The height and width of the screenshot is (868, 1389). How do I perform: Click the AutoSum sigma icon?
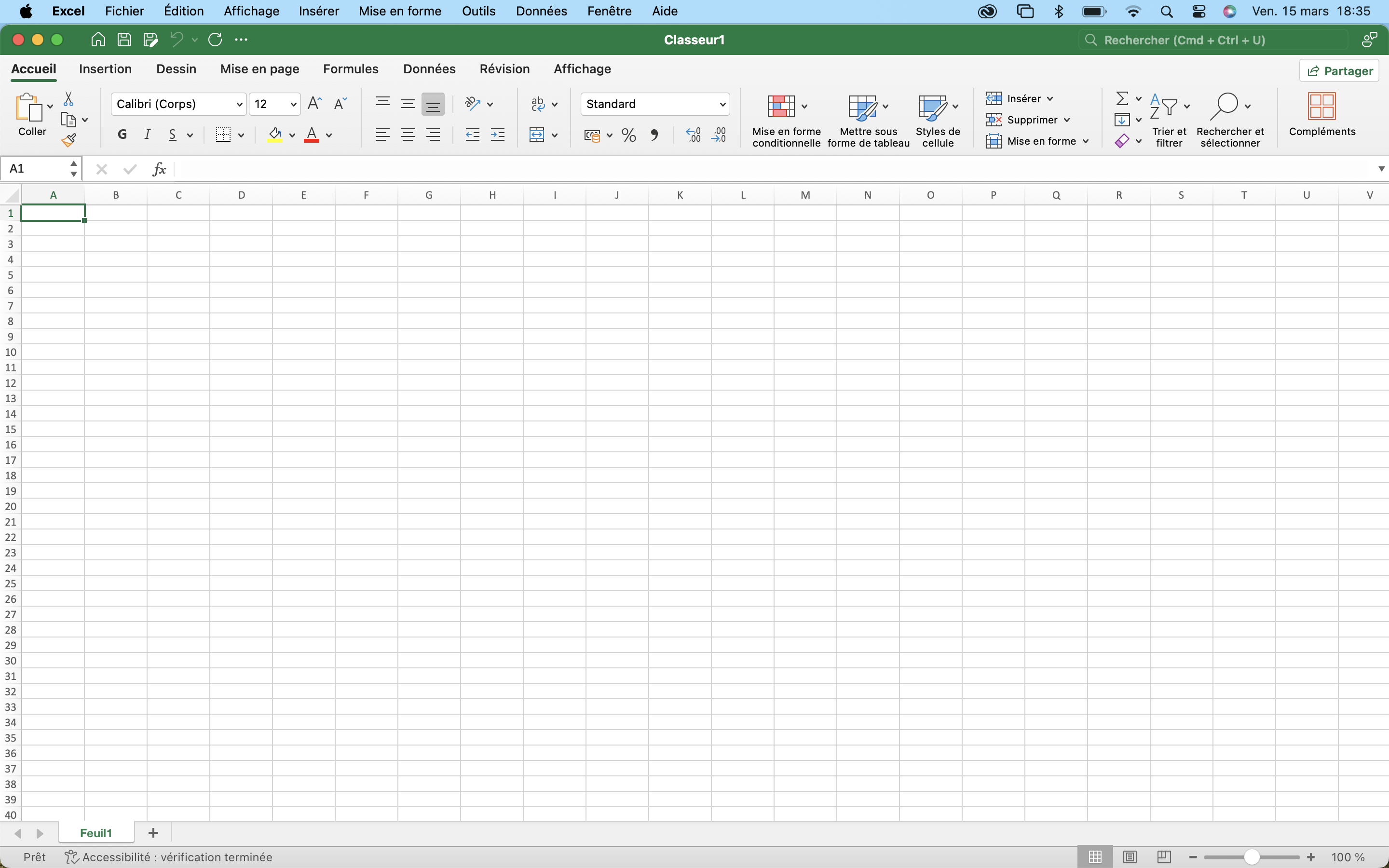(x=1121, y=99)
